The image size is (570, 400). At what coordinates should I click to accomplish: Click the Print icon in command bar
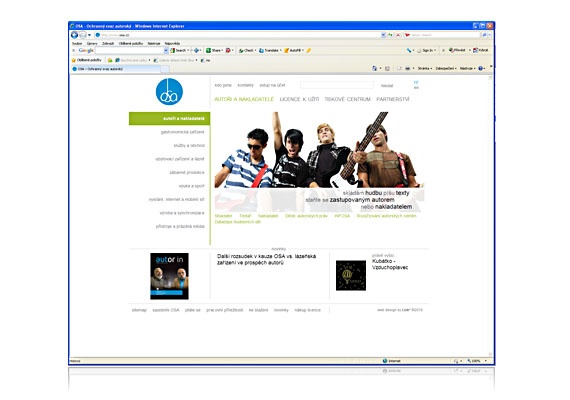(408, 68)
